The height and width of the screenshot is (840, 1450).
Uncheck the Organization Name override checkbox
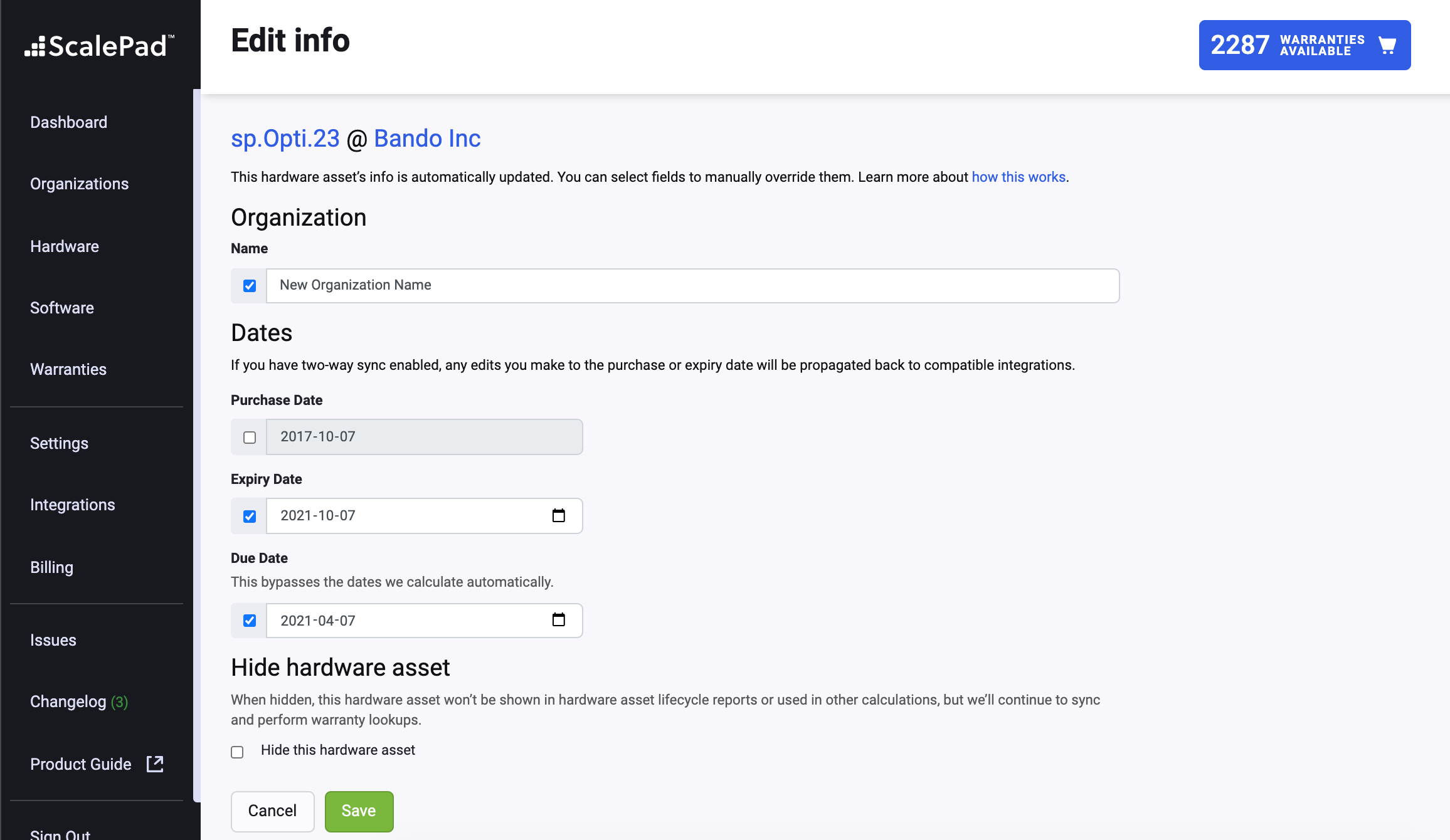pos(250,286)
